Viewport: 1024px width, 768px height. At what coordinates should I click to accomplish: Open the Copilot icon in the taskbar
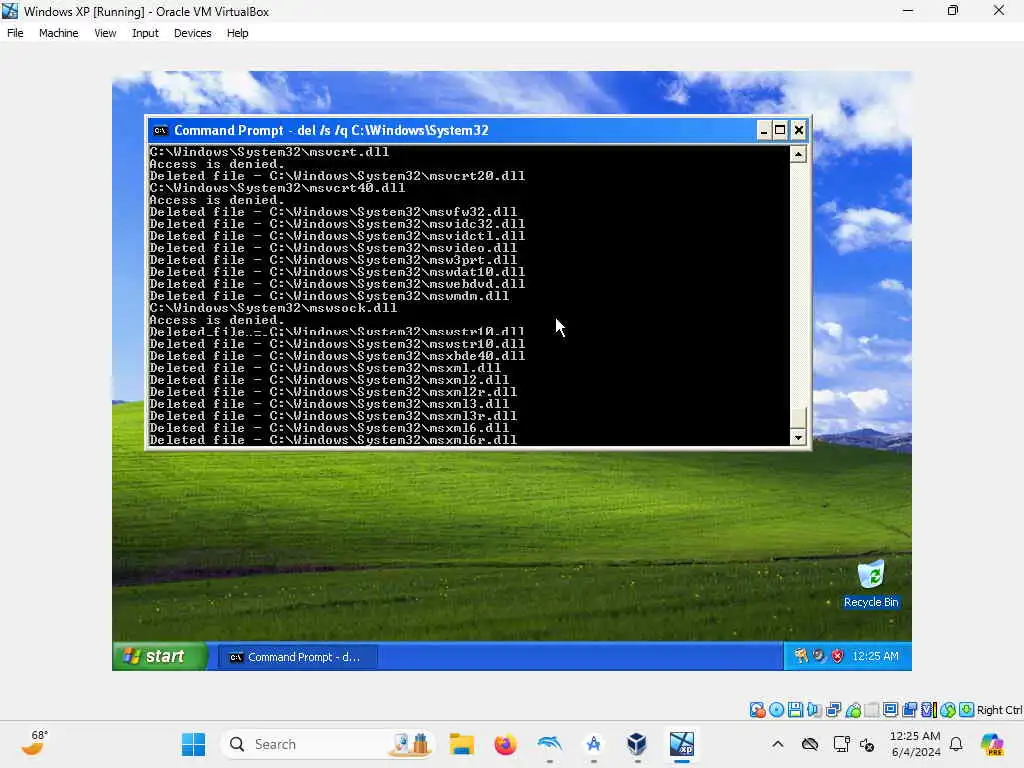click(992, 744)
